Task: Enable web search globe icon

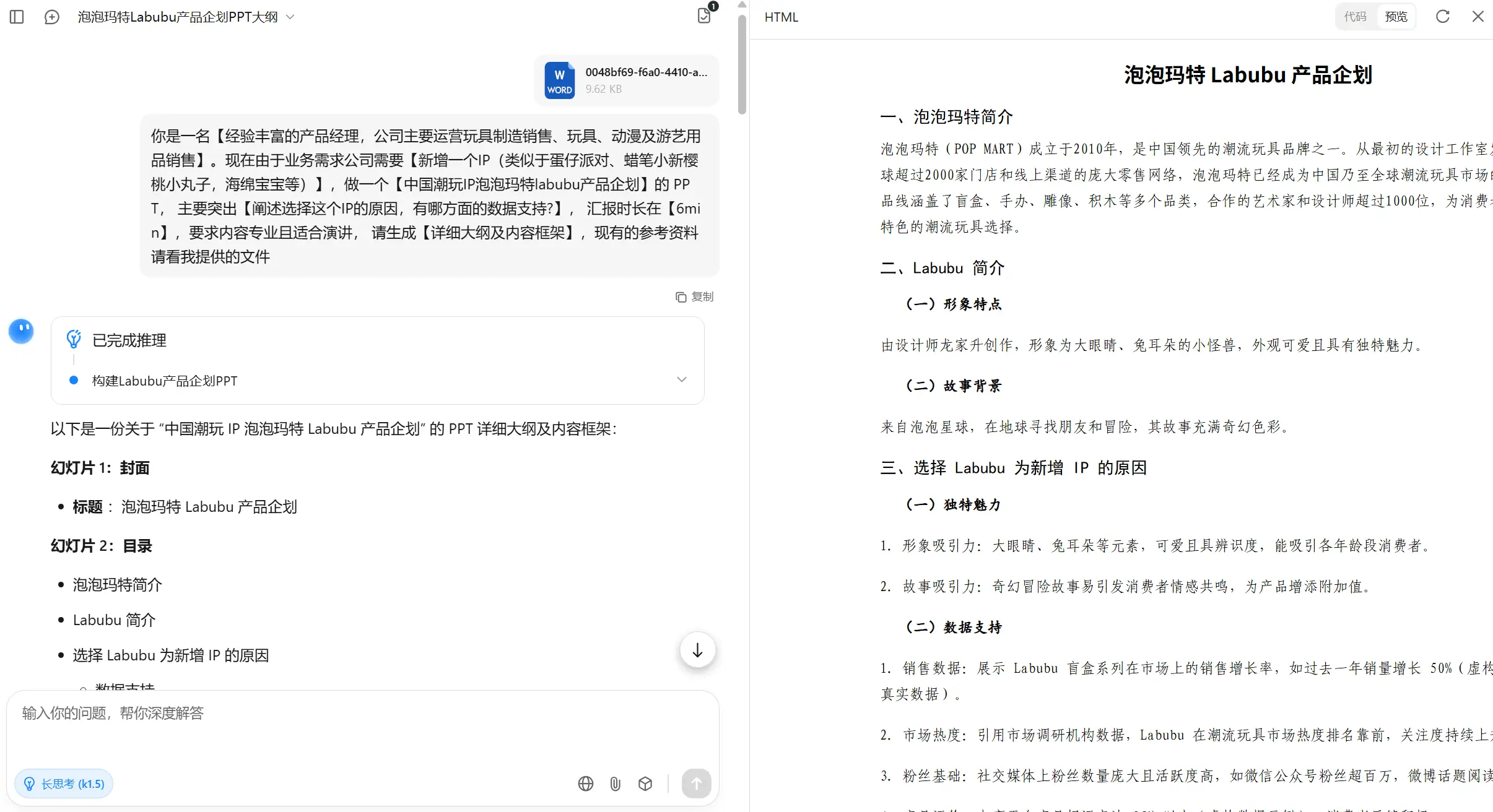Action: (x=585, y=784)
